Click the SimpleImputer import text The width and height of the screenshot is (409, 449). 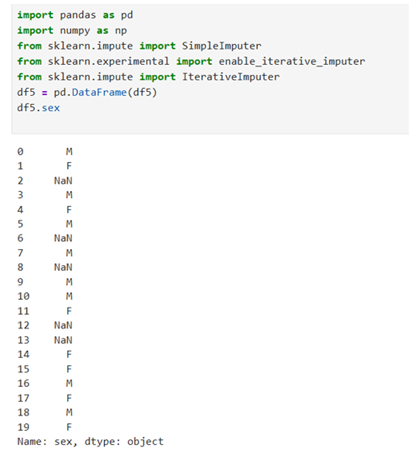(x=221, y=46)
